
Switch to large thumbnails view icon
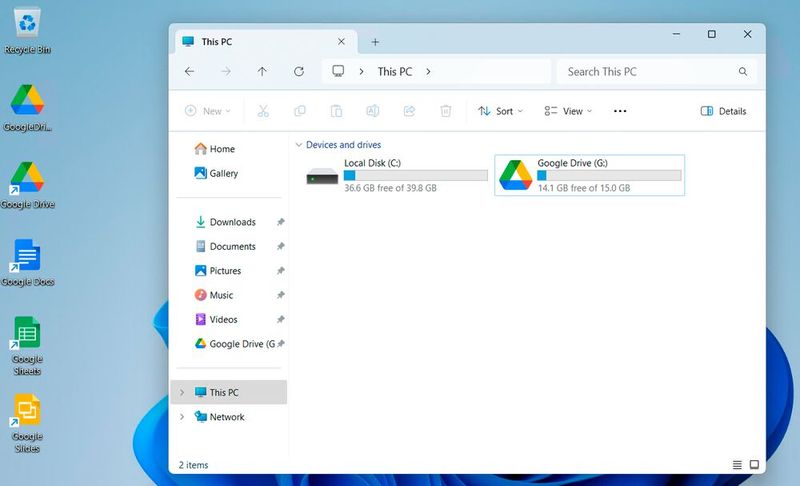pos(754,465)
